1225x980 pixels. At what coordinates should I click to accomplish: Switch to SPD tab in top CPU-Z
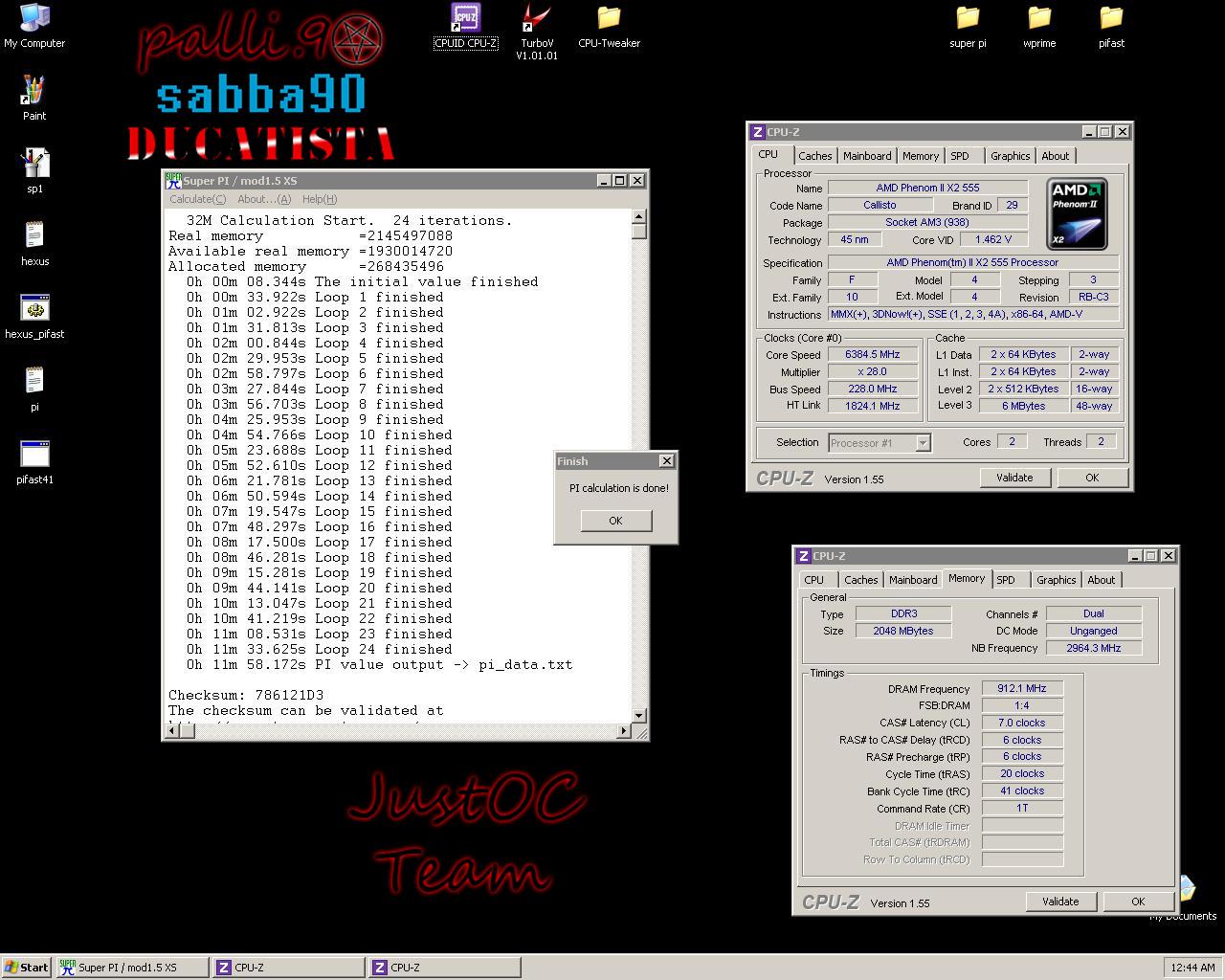(960, 156)
